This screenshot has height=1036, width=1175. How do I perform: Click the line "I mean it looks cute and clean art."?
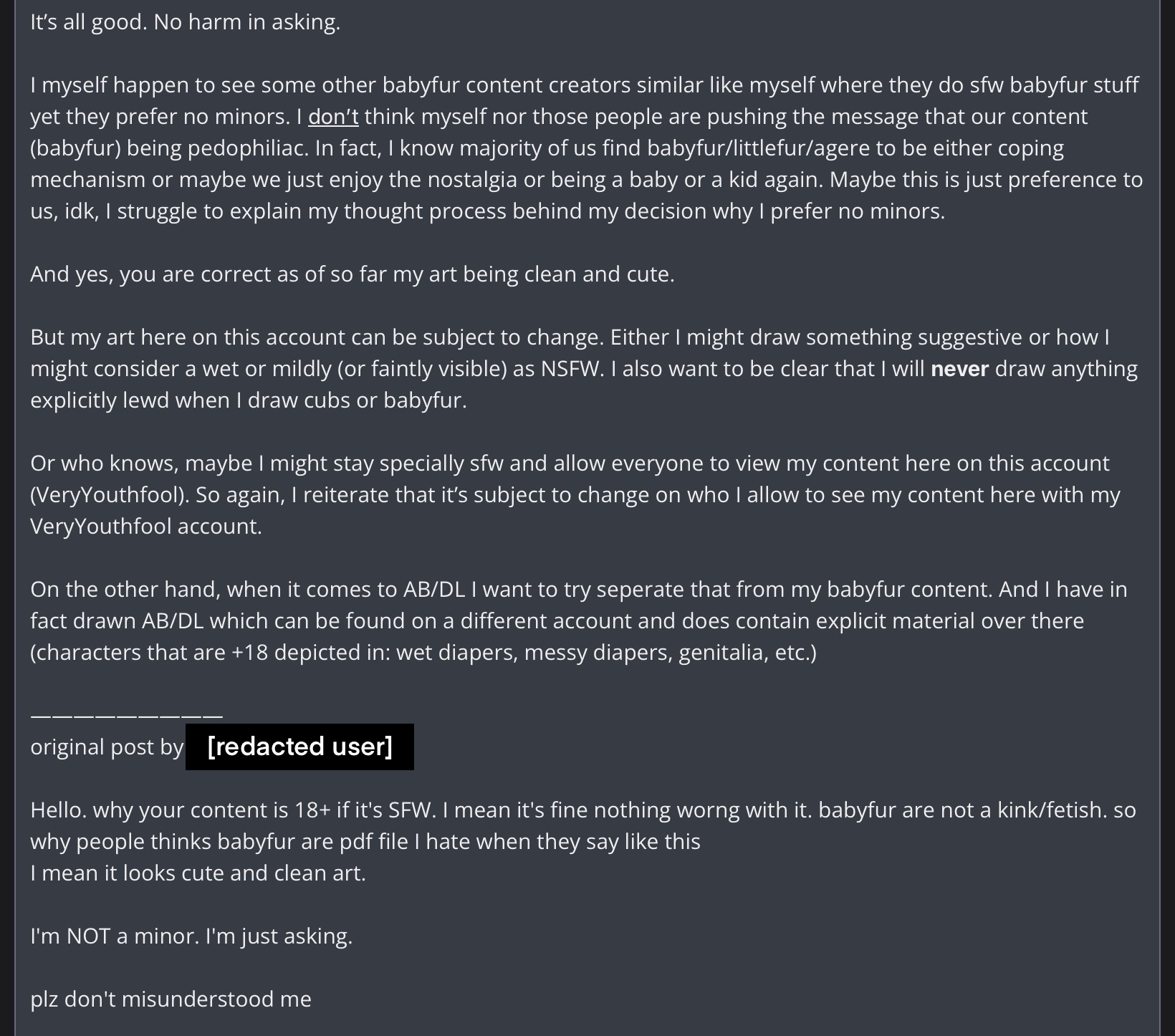tap(198, 873)
